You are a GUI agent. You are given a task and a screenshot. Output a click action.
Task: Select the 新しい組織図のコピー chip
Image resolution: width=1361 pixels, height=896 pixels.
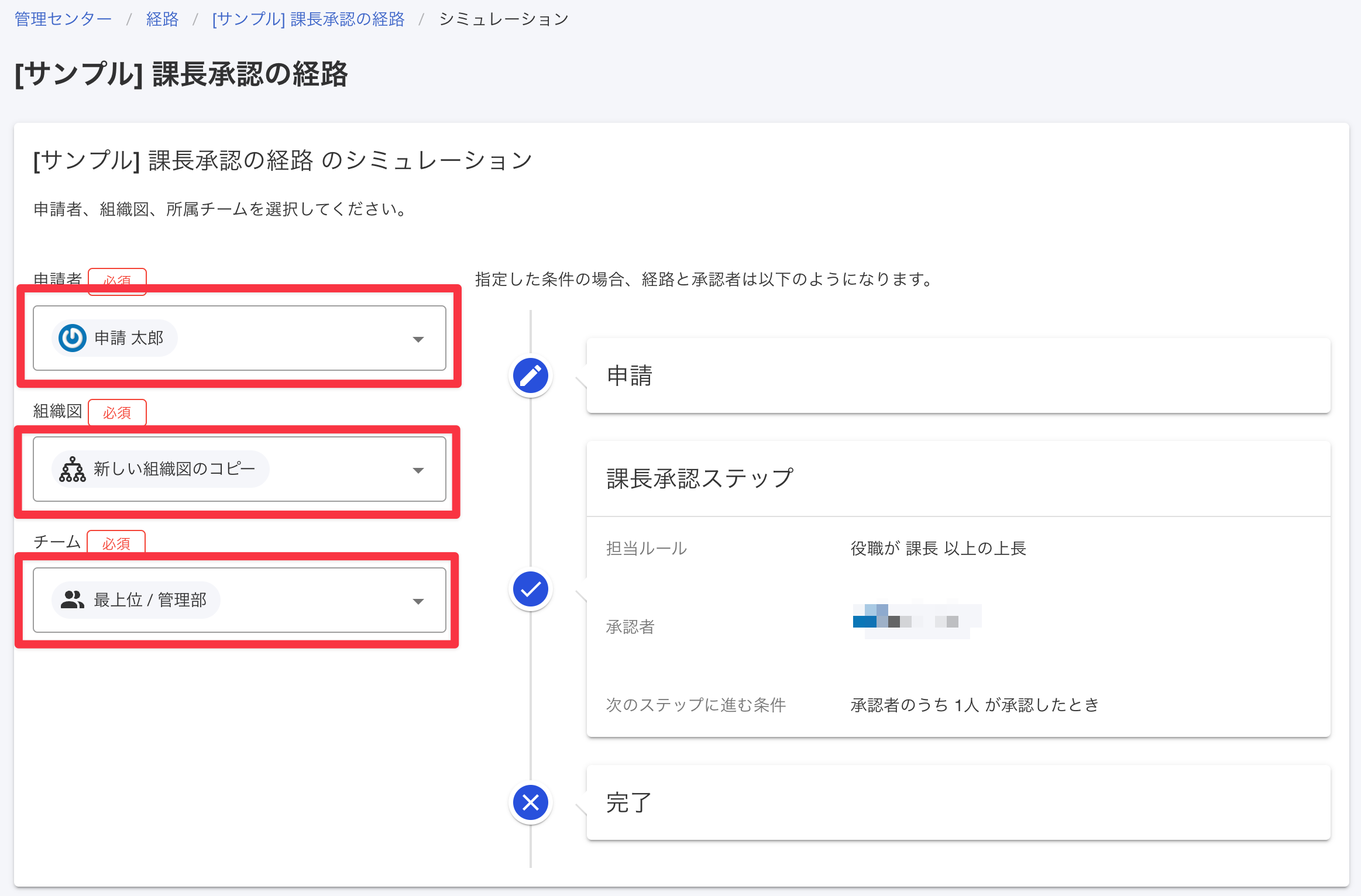(x=160, y=469)
